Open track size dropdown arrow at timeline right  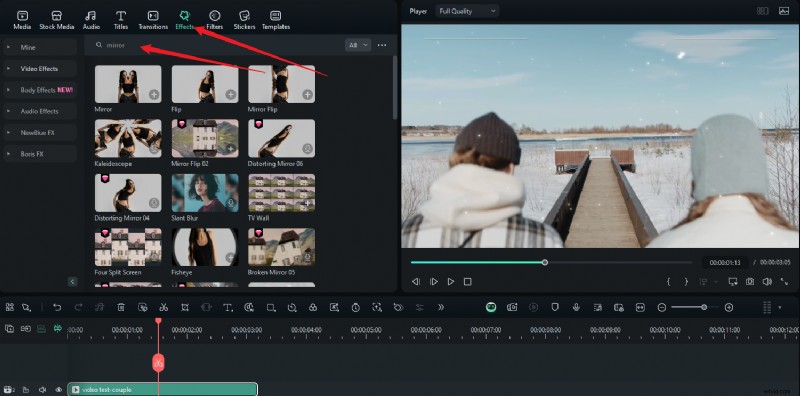780,307
